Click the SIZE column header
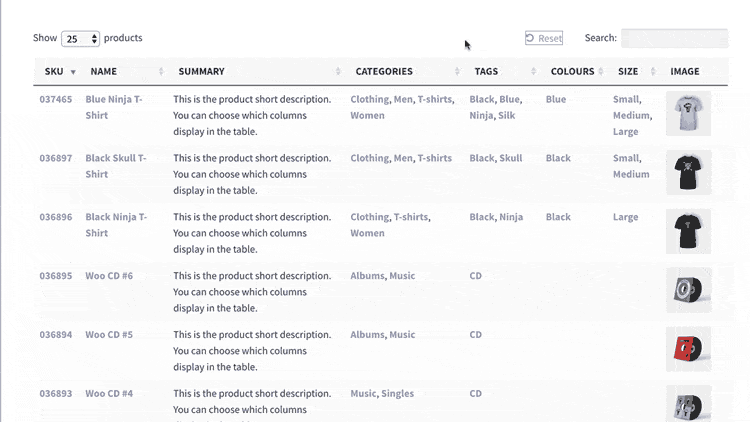This screenshot has width=750, height=422. [634, 71]
